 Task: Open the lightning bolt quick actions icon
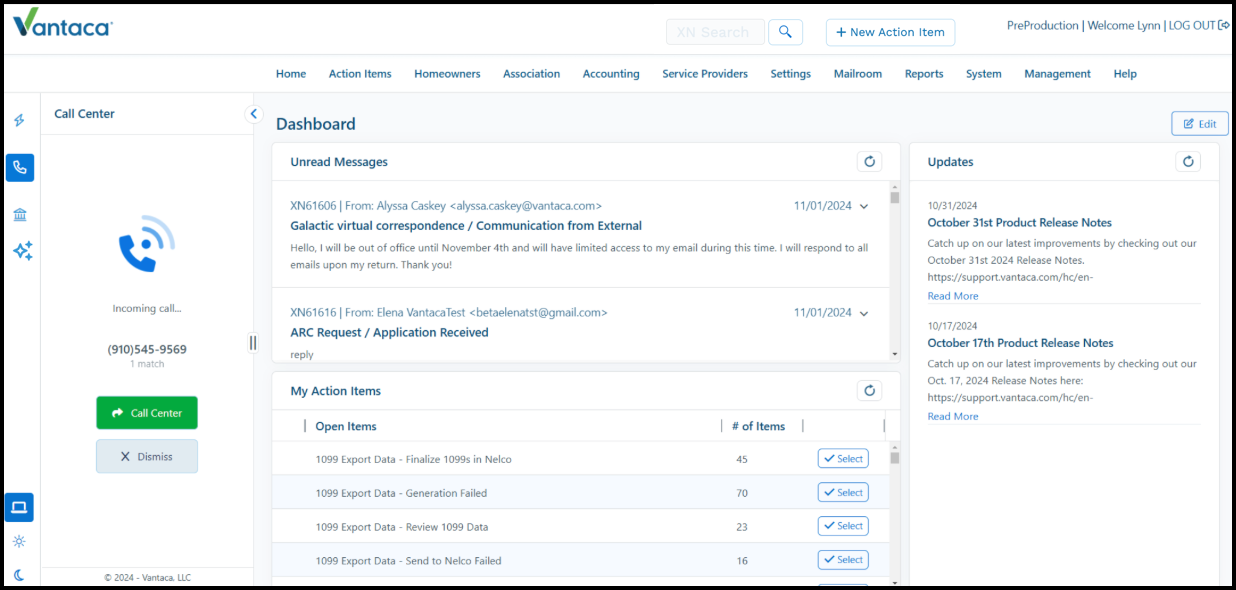(x=20, y=121)
